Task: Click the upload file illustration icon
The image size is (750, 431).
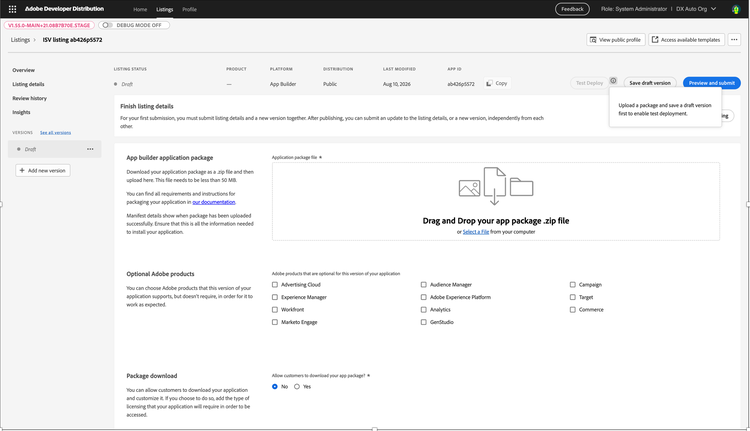Action: [x=496, y=186]
